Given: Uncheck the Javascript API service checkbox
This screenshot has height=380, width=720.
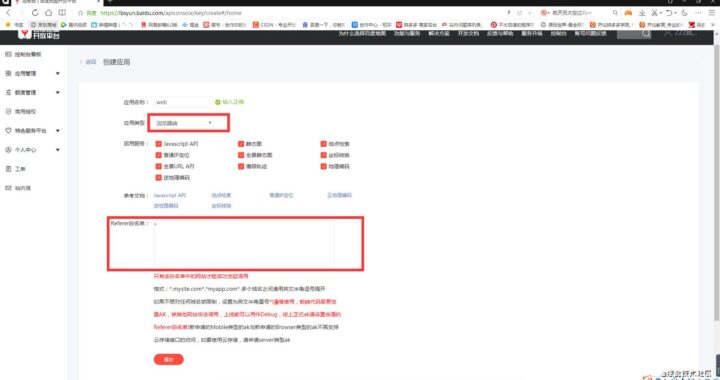Looking at the screenshot, I should 158,144.
